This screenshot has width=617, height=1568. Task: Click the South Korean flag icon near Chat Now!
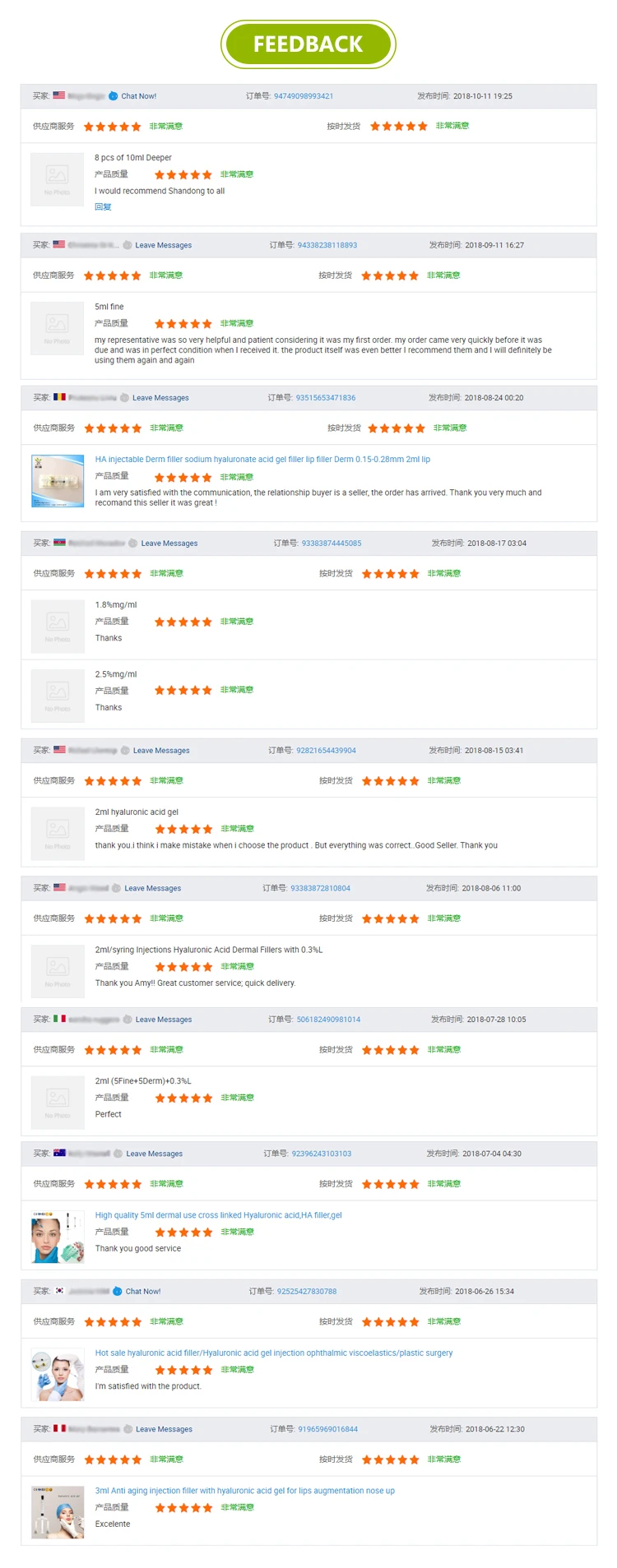(x=59, y=1291)
